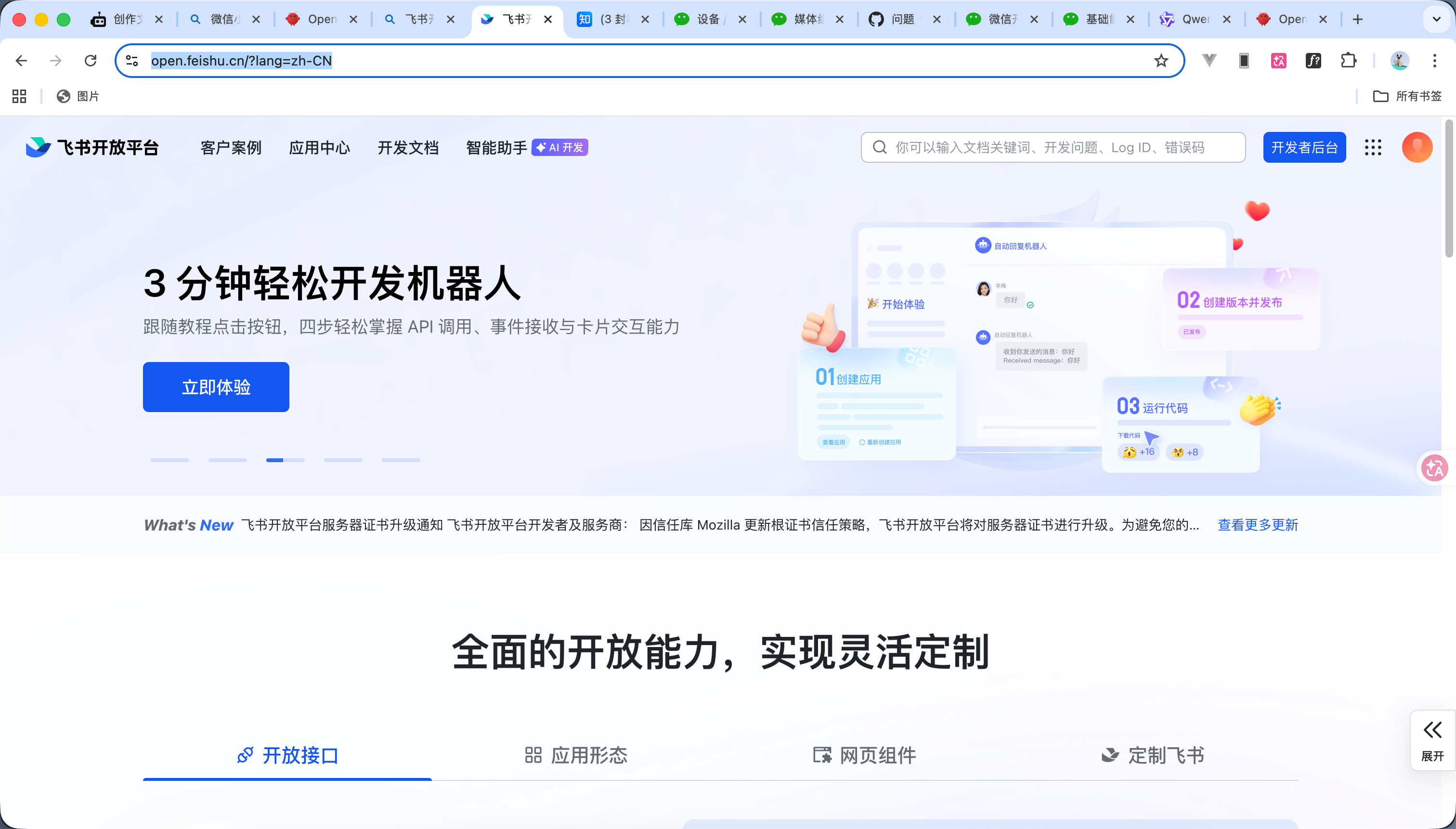Open the 应用中心 navigation menu
The image size is (1456, 829).
pyautogui.click(x=319, y=147)
